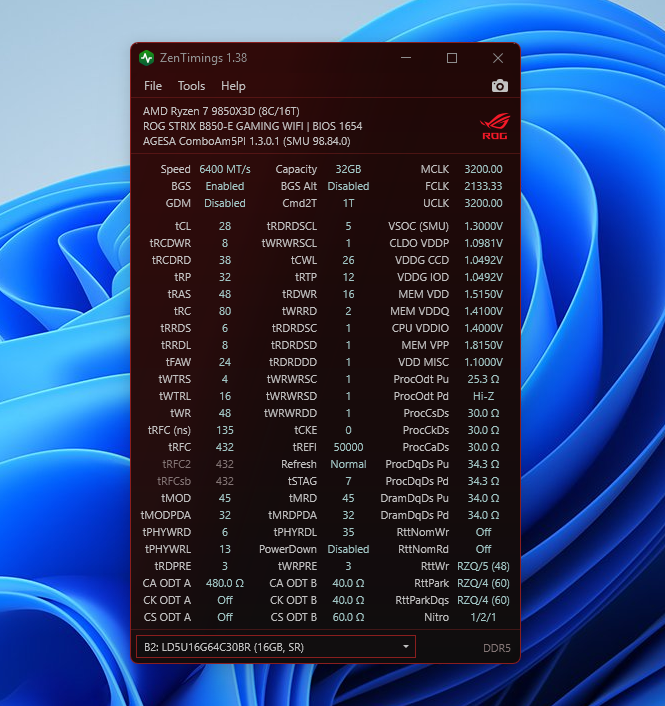The image size is (665, 706).
Task: Click the tRC value 80
Action: (225, 311)
